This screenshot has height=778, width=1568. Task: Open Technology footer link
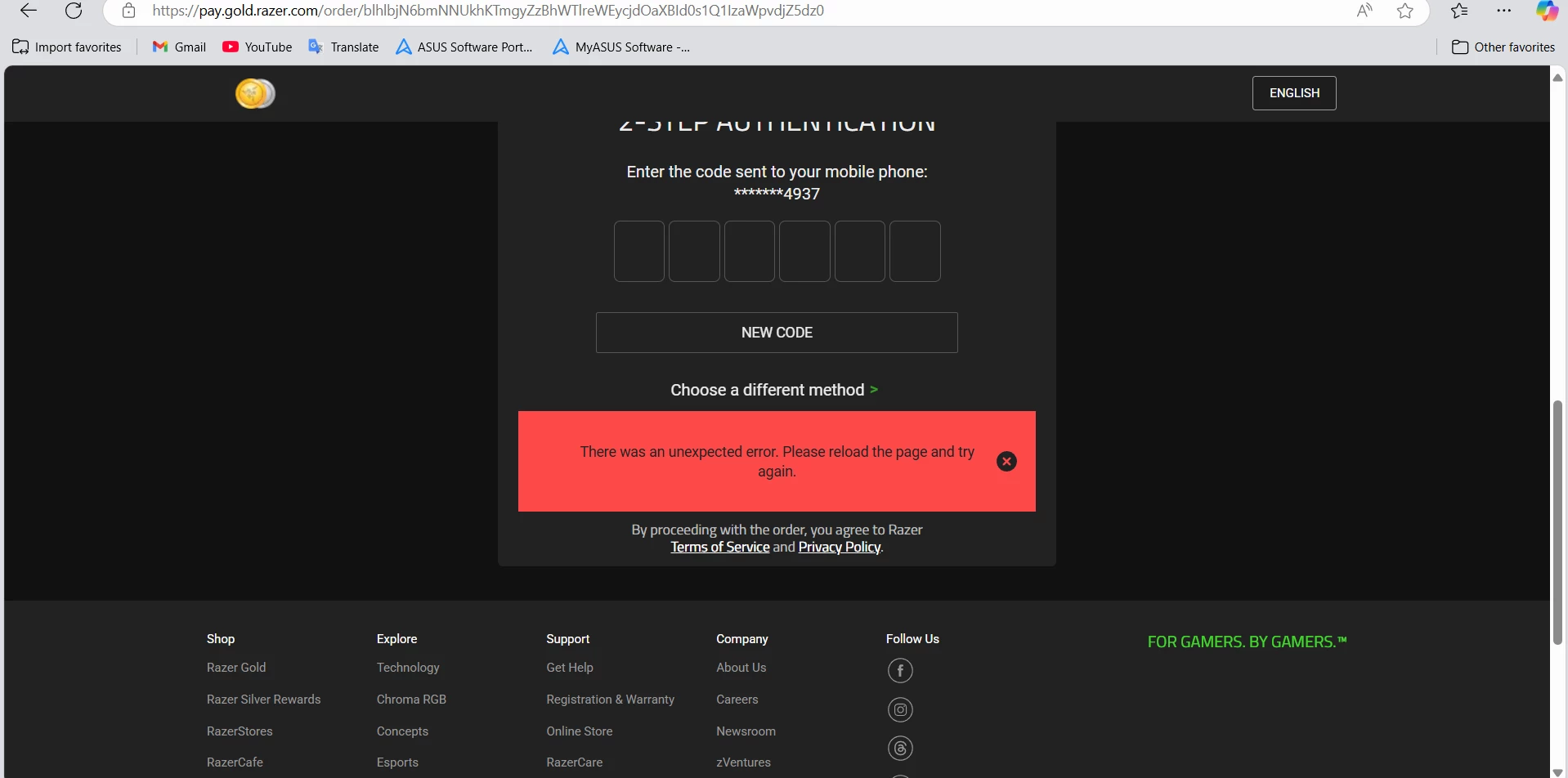(x=408, y=668)
